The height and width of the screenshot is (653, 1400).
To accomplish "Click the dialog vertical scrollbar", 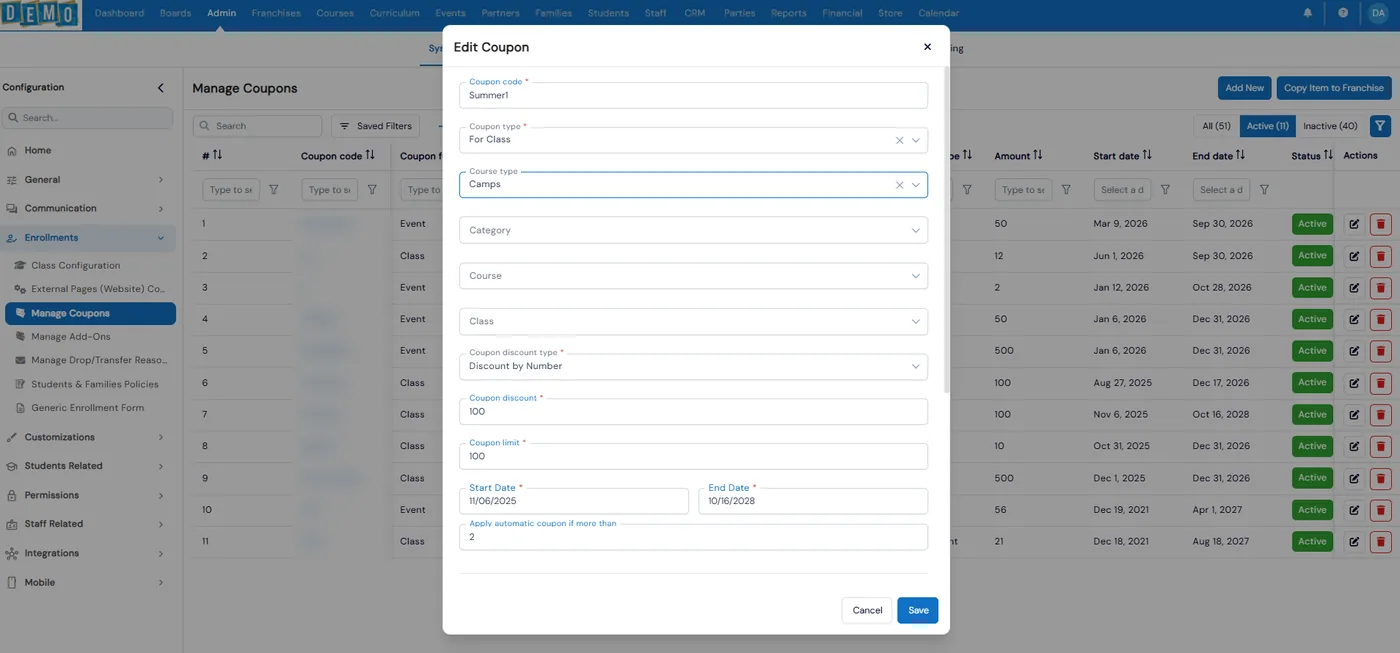I will [946, 230].
